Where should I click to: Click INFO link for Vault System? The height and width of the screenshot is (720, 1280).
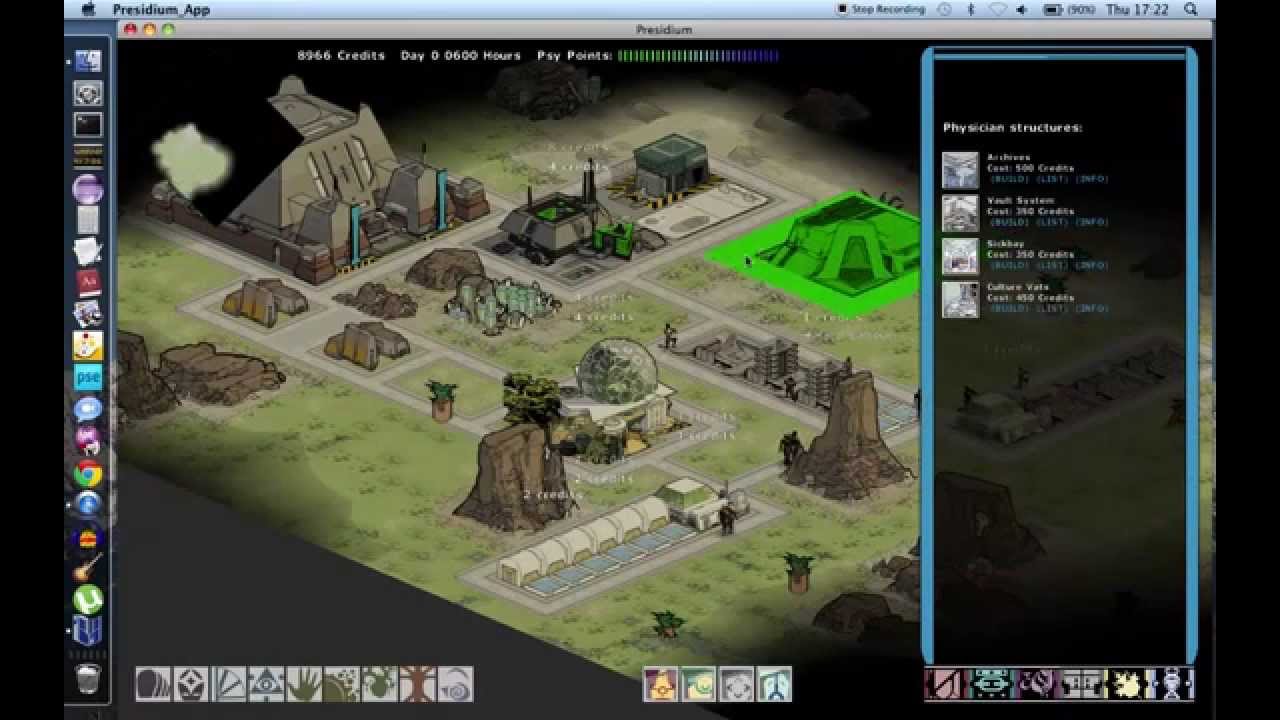pos(1092,222)
